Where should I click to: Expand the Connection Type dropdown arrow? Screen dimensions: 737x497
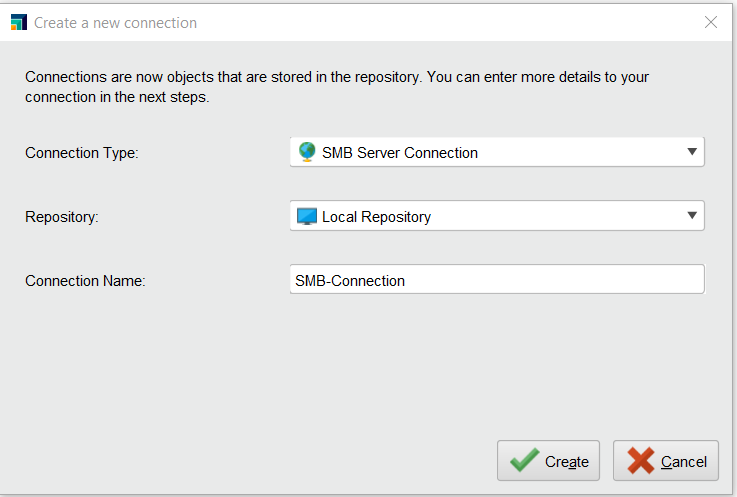click(x=691, y=152)
